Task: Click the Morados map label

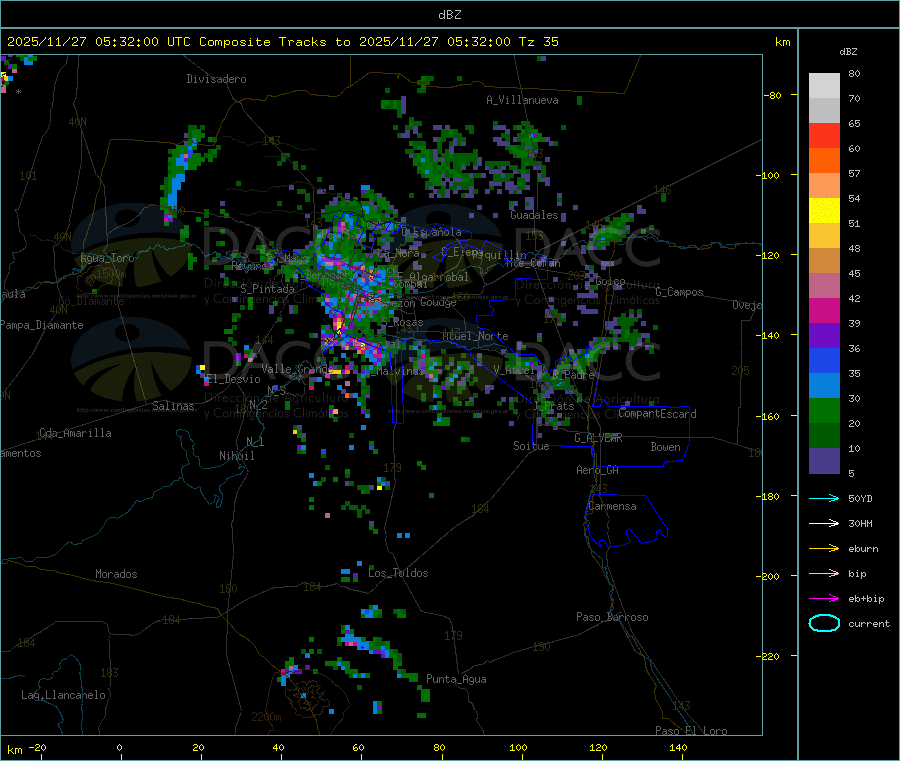Action: coord(116,574)
